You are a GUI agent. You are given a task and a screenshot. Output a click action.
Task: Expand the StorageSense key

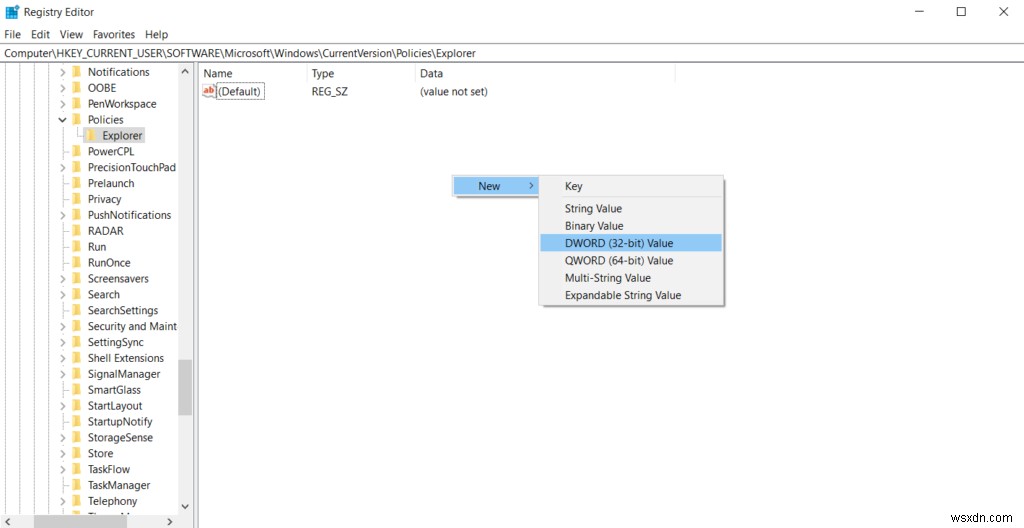[x=63, y=437]
